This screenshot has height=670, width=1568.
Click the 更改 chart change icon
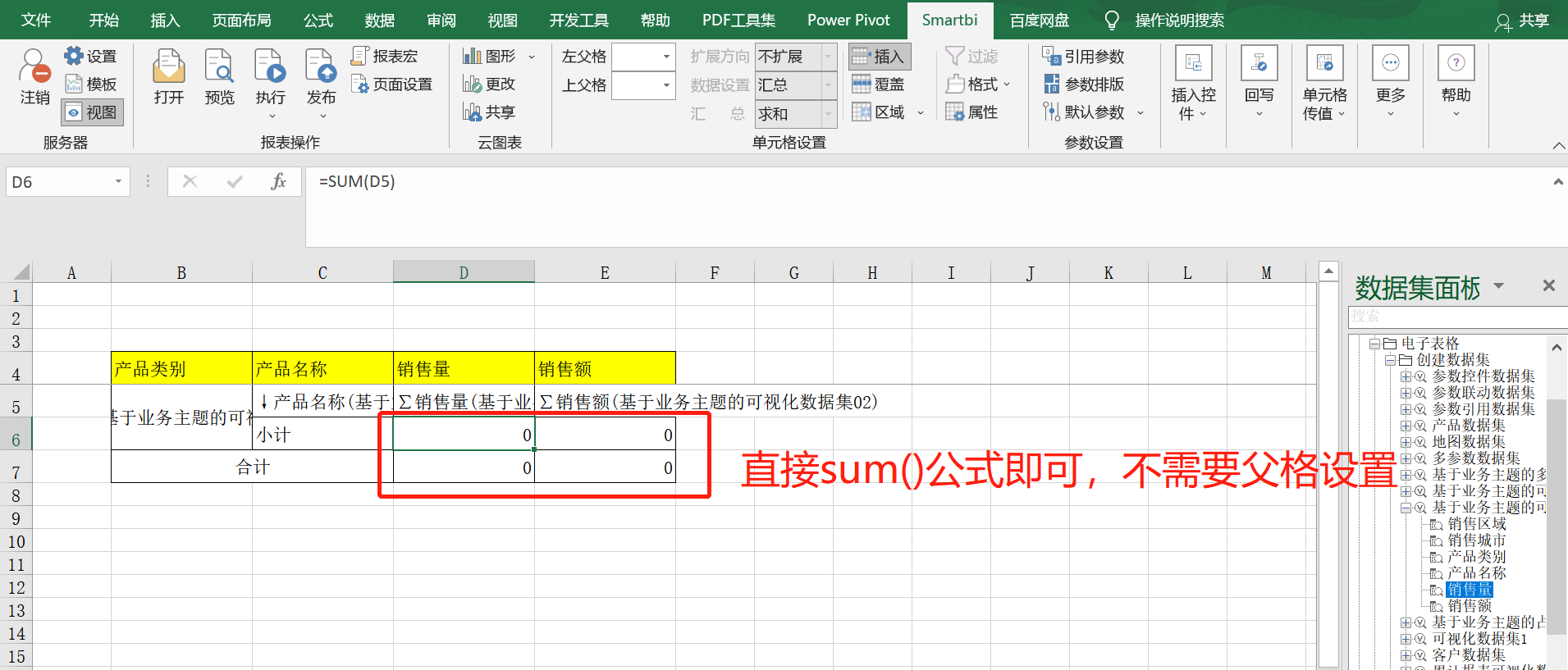point(471,84)
